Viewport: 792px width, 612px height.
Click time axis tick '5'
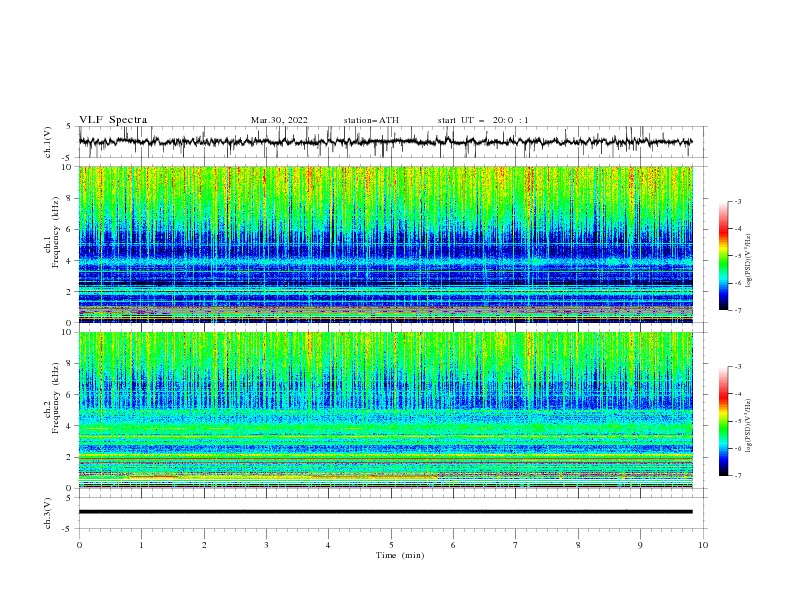coord(391,545)
